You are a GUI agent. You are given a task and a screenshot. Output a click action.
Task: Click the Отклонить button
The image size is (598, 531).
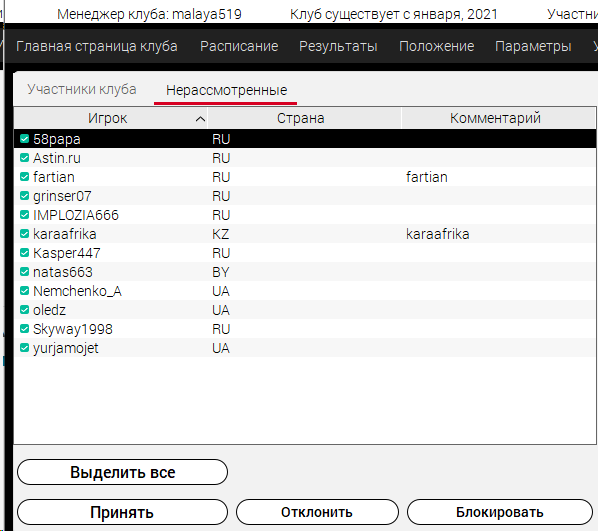pos(317,512)
